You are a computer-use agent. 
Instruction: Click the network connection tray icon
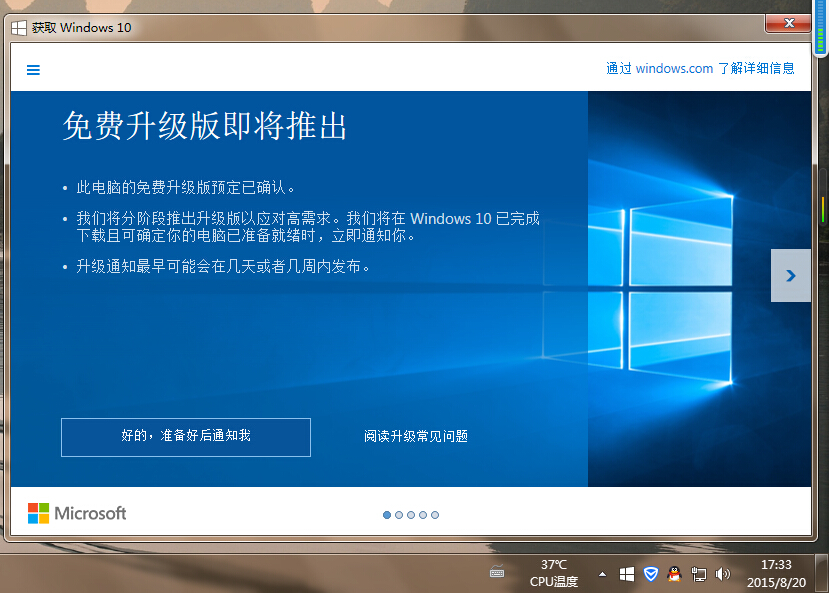(x=698, y=574)
